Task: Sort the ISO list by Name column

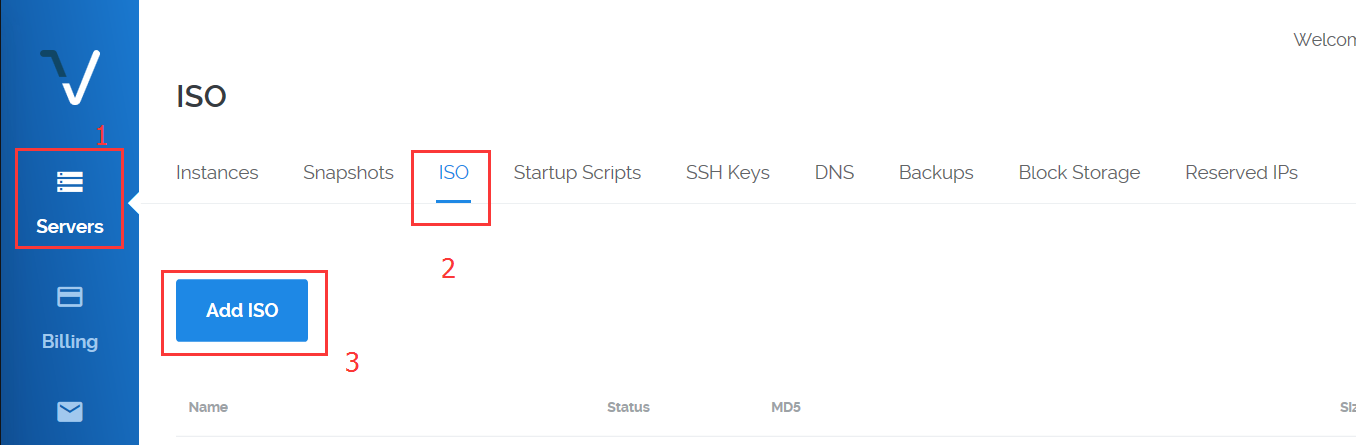Action: pyautogui.click(x=208, y=407)
